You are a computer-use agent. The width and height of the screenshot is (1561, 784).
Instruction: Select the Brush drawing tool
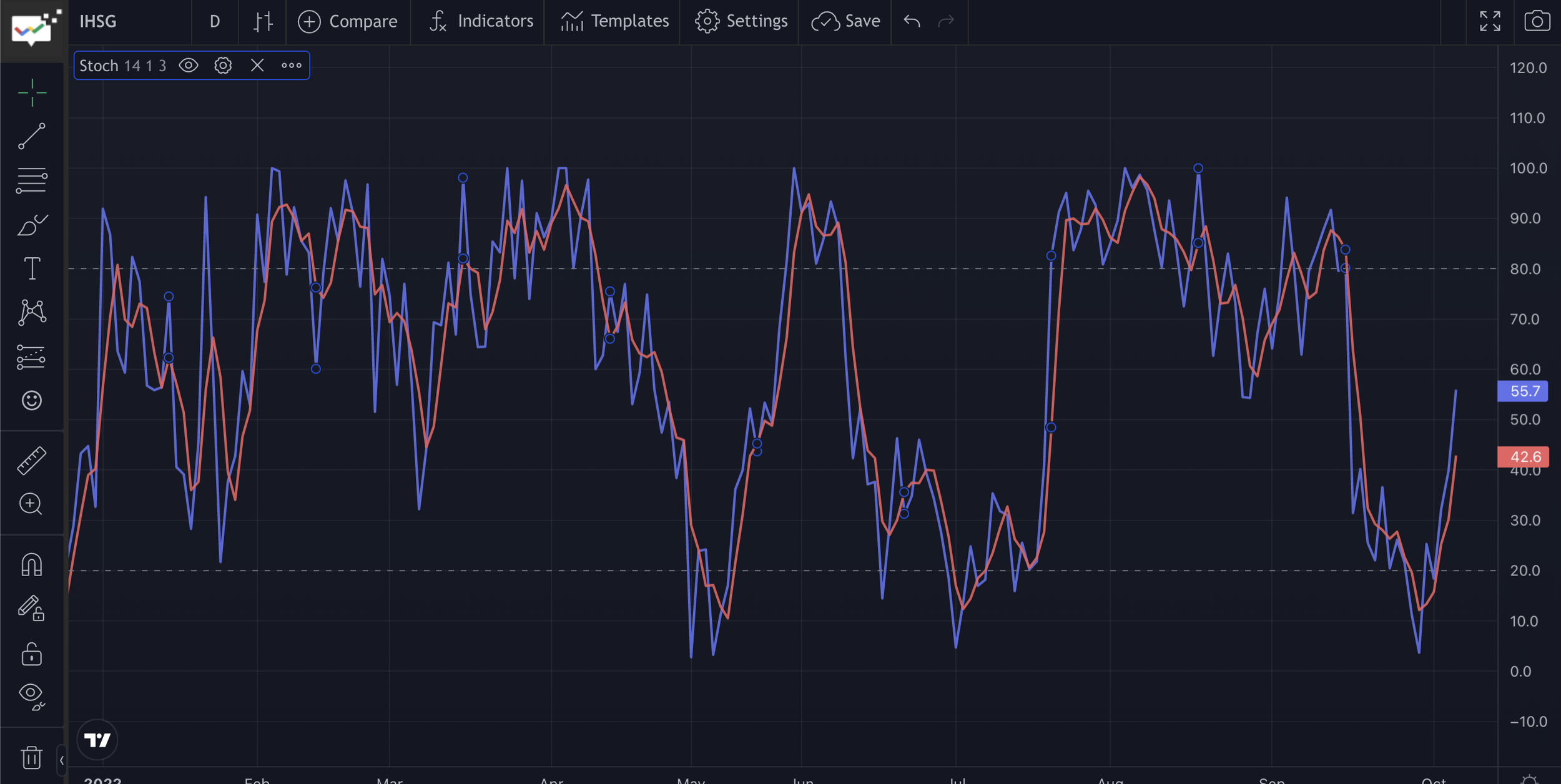pyautogui.click(x=32, y=223)
